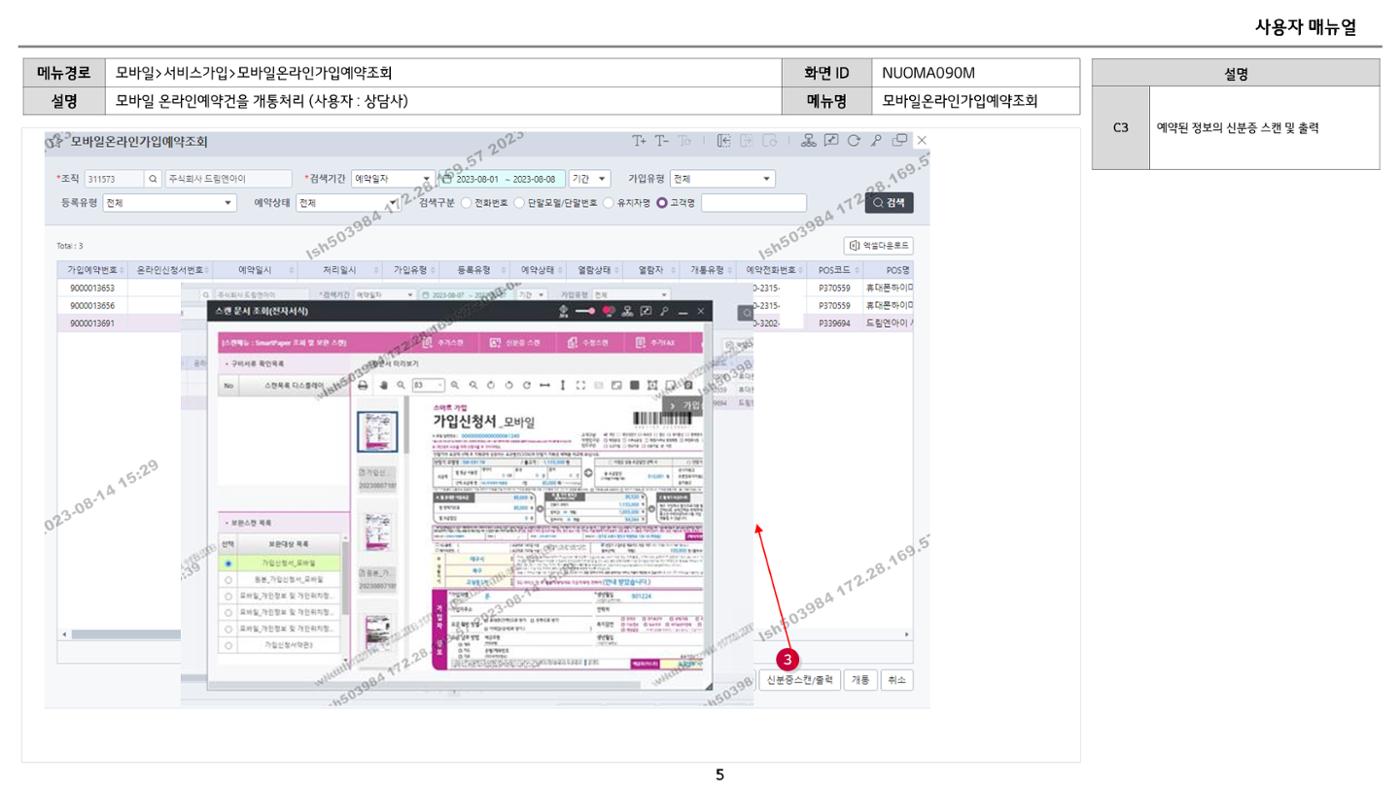Open the 검색기간 예약일자 dropdown
This screenshot has height=788, width=1400.
pyautogui.click(x=393, y=179)
